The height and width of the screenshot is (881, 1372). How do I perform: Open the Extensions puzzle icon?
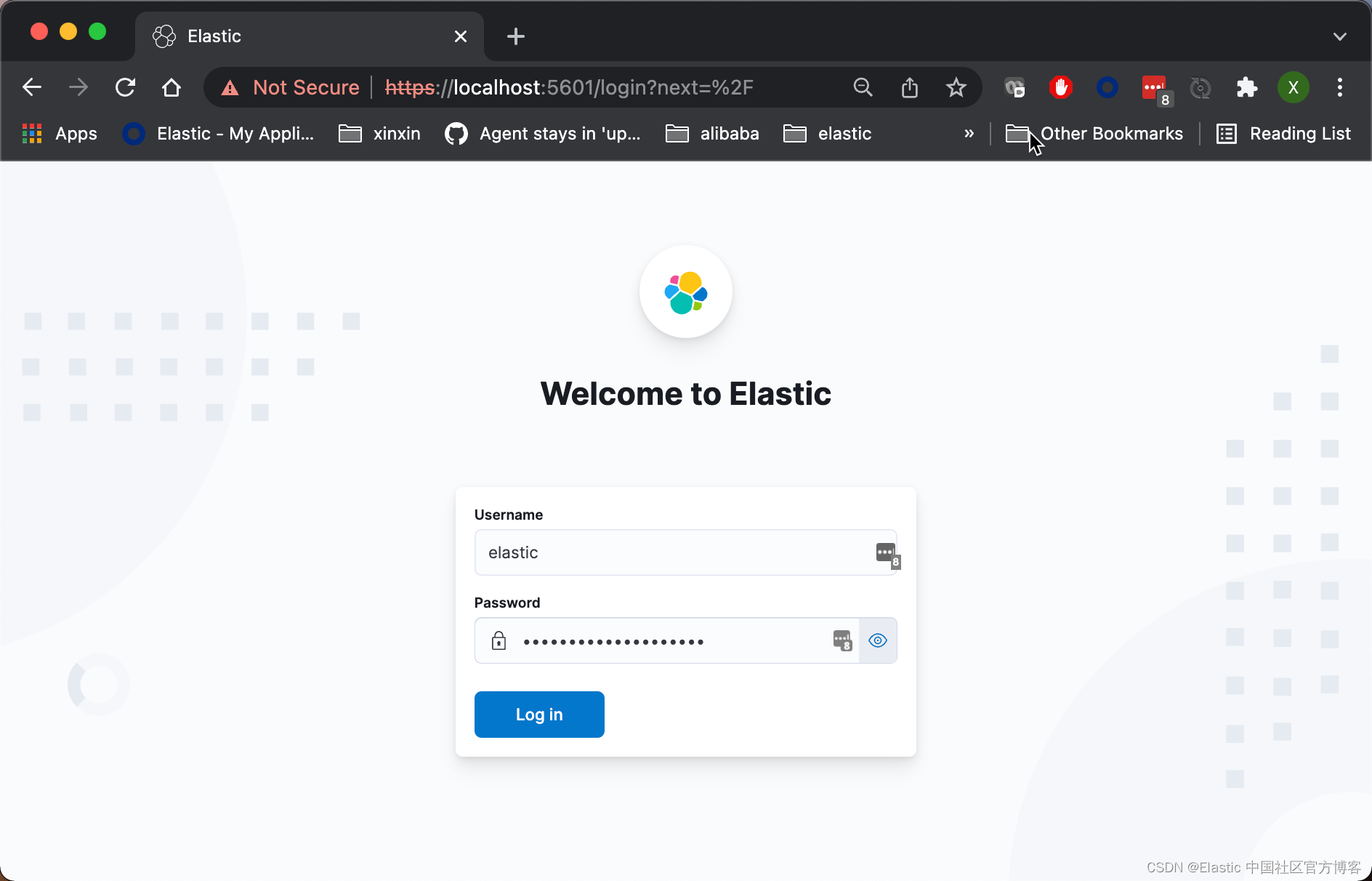pos(1246,87)
